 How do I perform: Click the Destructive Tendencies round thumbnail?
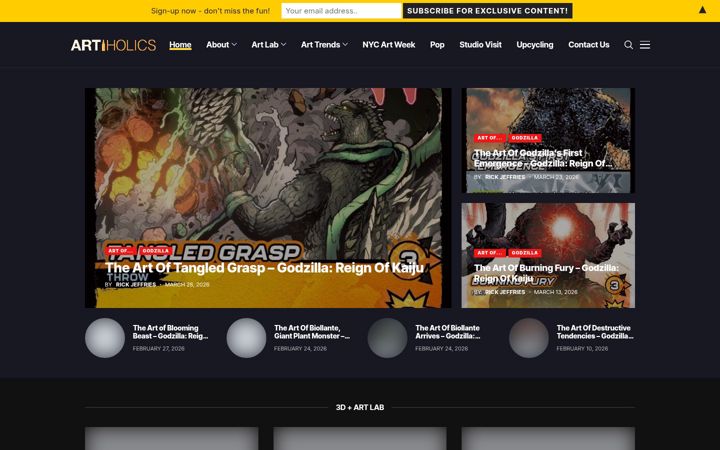point(529,338)
